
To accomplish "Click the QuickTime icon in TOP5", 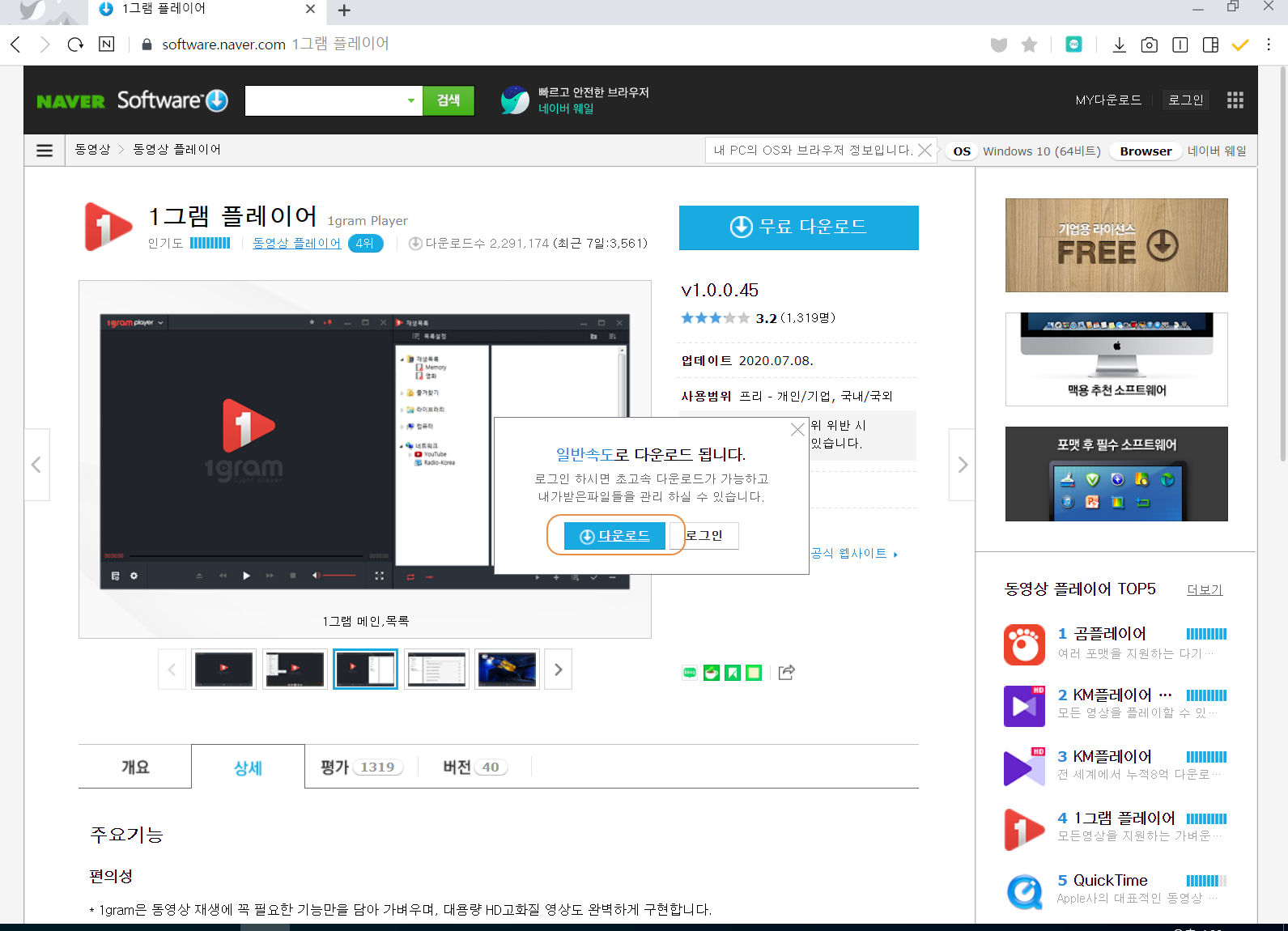I will [x=1024, y=891].
